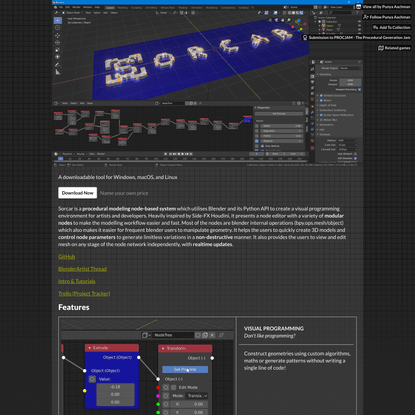Collapse the Transform node header triangle
The image size is (415, 415).
click(x=163, y=348)
